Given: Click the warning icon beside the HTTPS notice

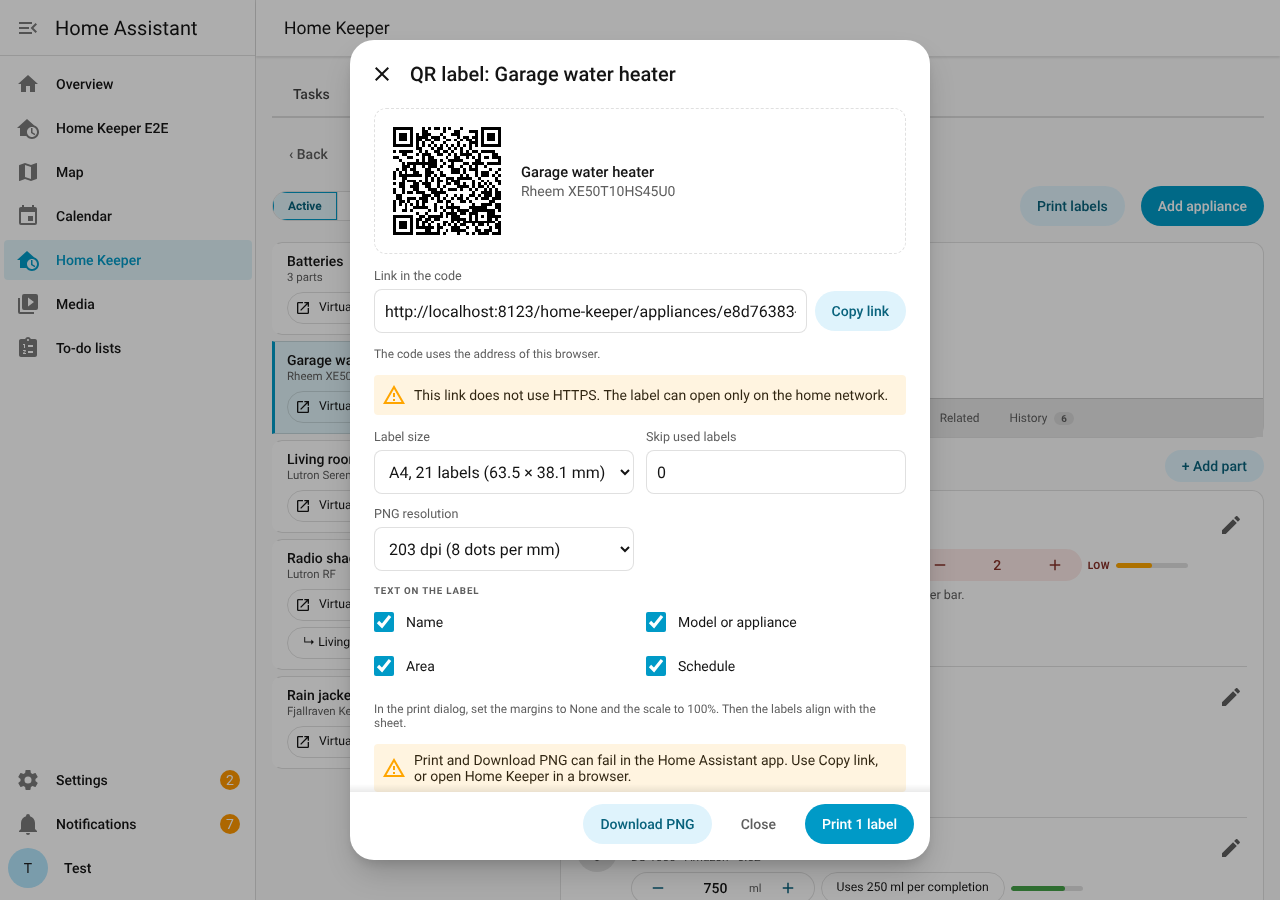Looking at the screenshot, I should [x=394, y=395].
